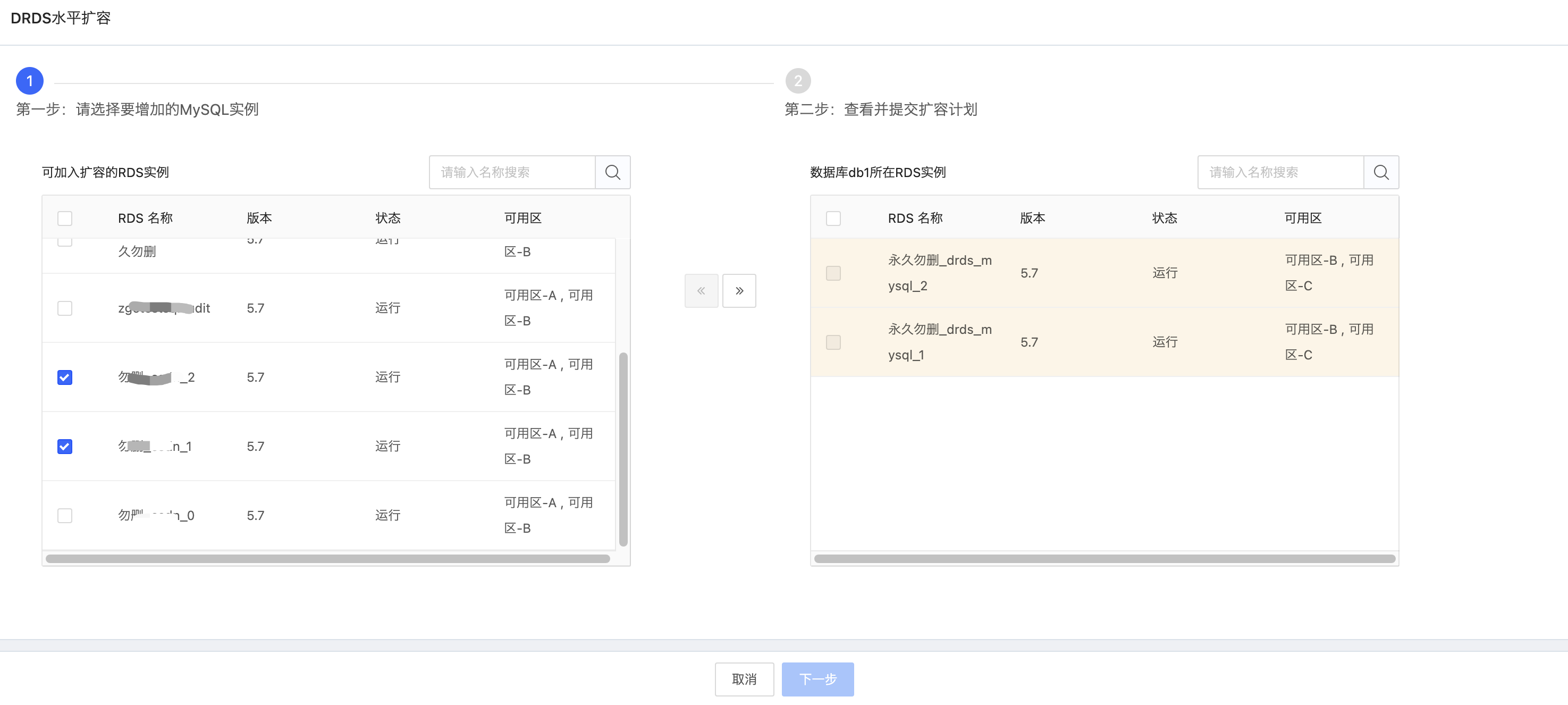Click the left table horizontal scrollbar
The image size is (1568, 705).
click(x=327, y=559)
